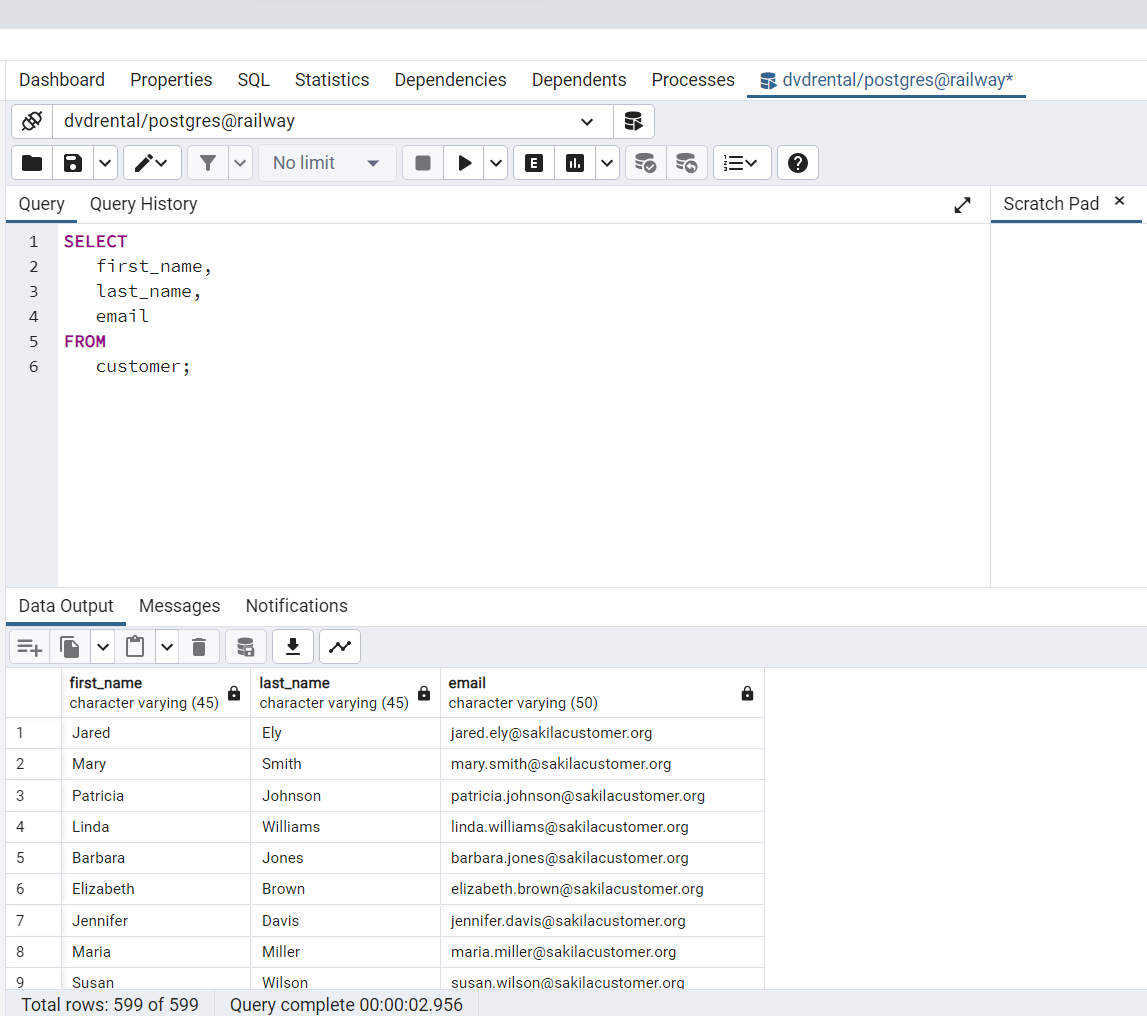This screenshot has width=1147, height=1016.
Task: Select the Data Output tab
Action: tap(66, 606)
